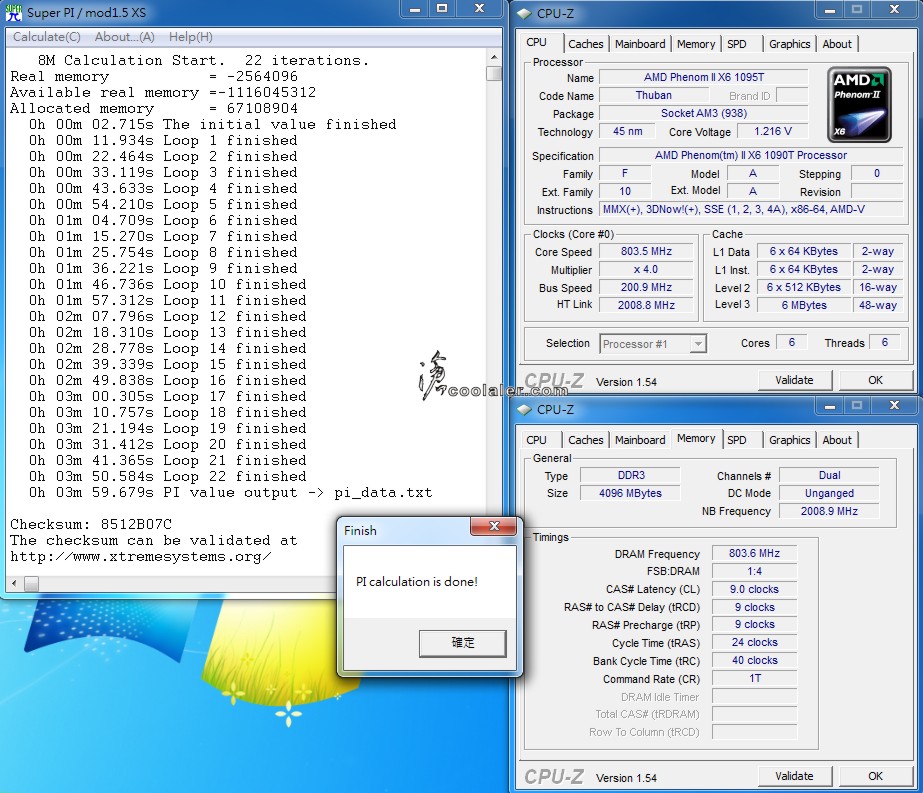The width and height of the screenshot is (923, 793).
Task: Click OK button in lower CPU-Z window
Action: [875, 776]
